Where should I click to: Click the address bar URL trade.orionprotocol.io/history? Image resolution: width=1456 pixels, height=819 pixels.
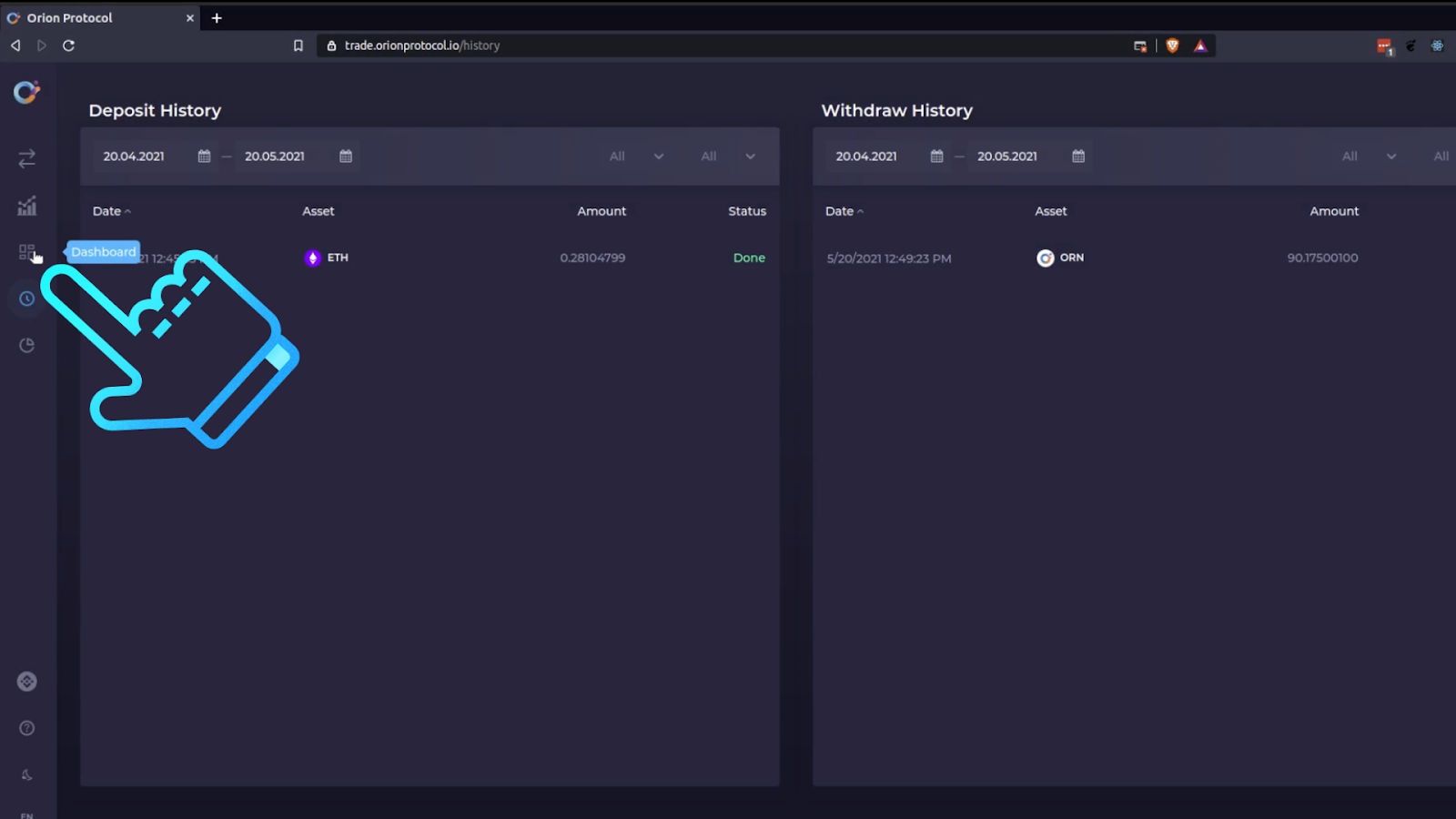(422, 45)
